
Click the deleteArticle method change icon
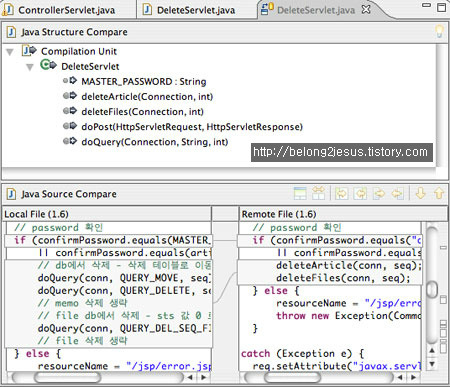point(70,96)
